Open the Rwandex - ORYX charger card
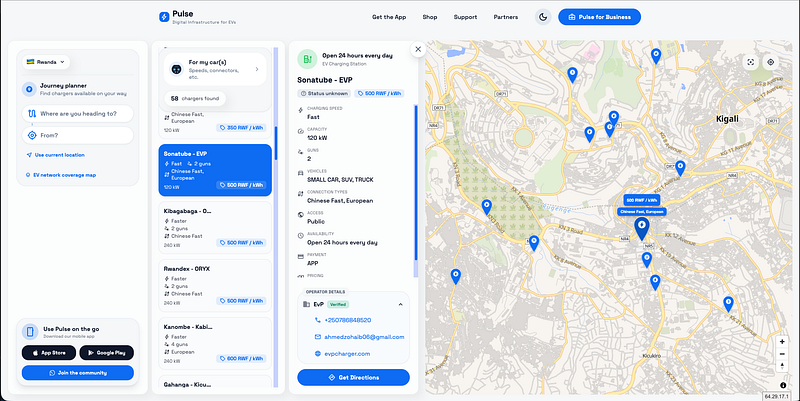Screen dimensions: 800x401 [x=215, y=285]
